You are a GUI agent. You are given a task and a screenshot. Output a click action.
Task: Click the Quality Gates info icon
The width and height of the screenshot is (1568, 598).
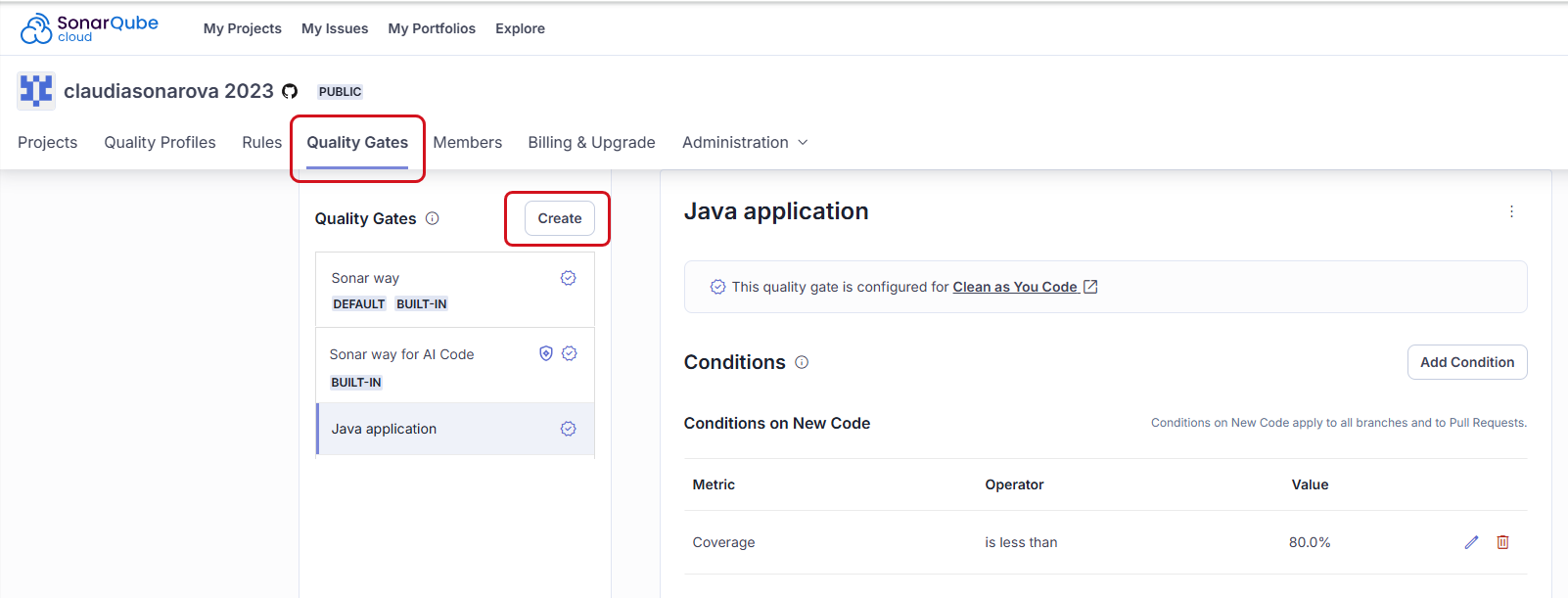pyautogui.click(x=432, y=218)
